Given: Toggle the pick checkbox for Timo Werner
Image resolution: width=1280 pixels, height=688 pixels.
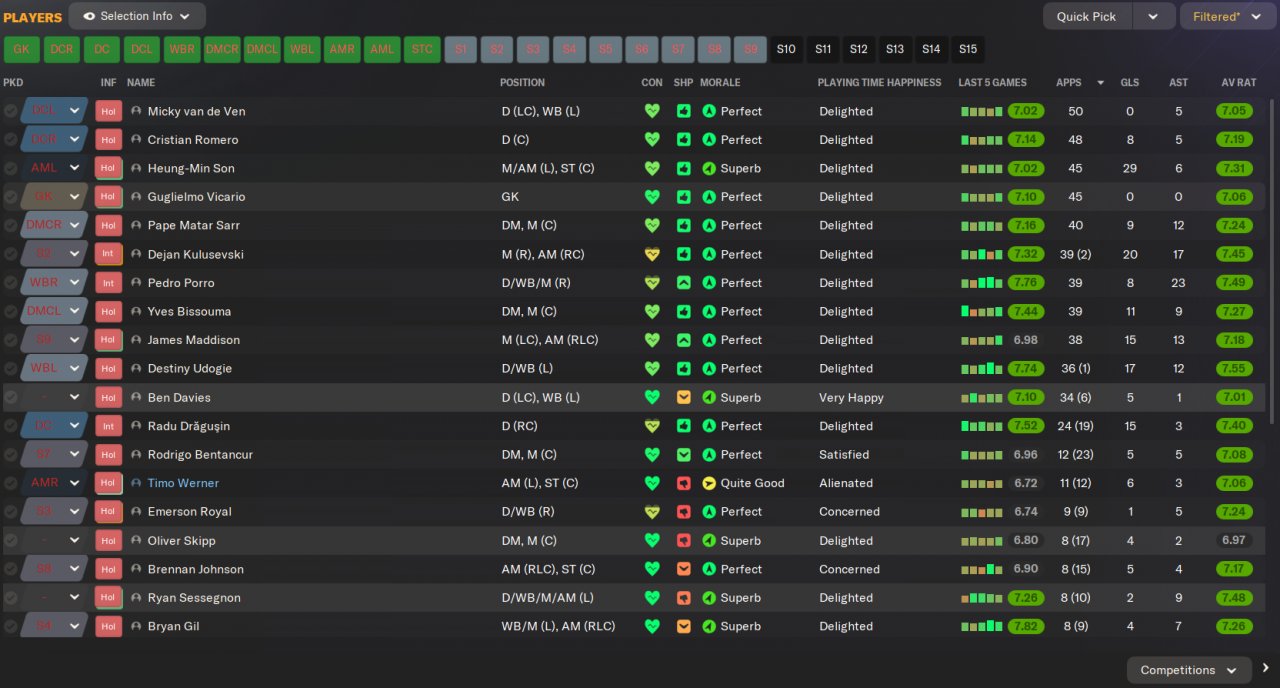Looking at the screenshot, I should [x=10, y=483].
